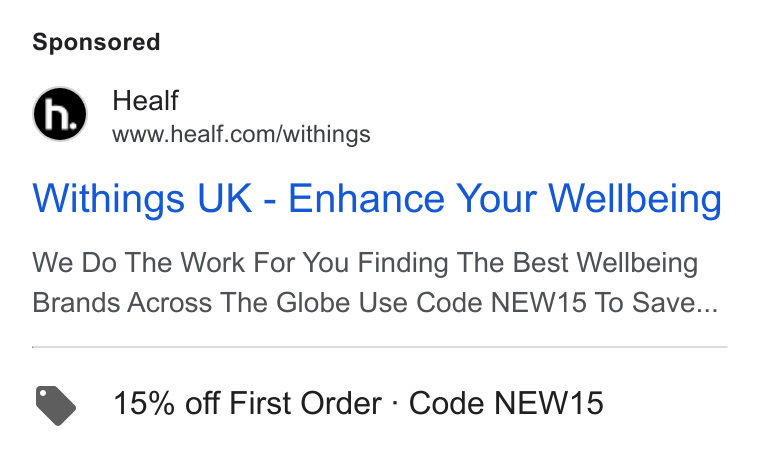
Task: Click the 15% off First Order offer
Action: pos(247,403)
